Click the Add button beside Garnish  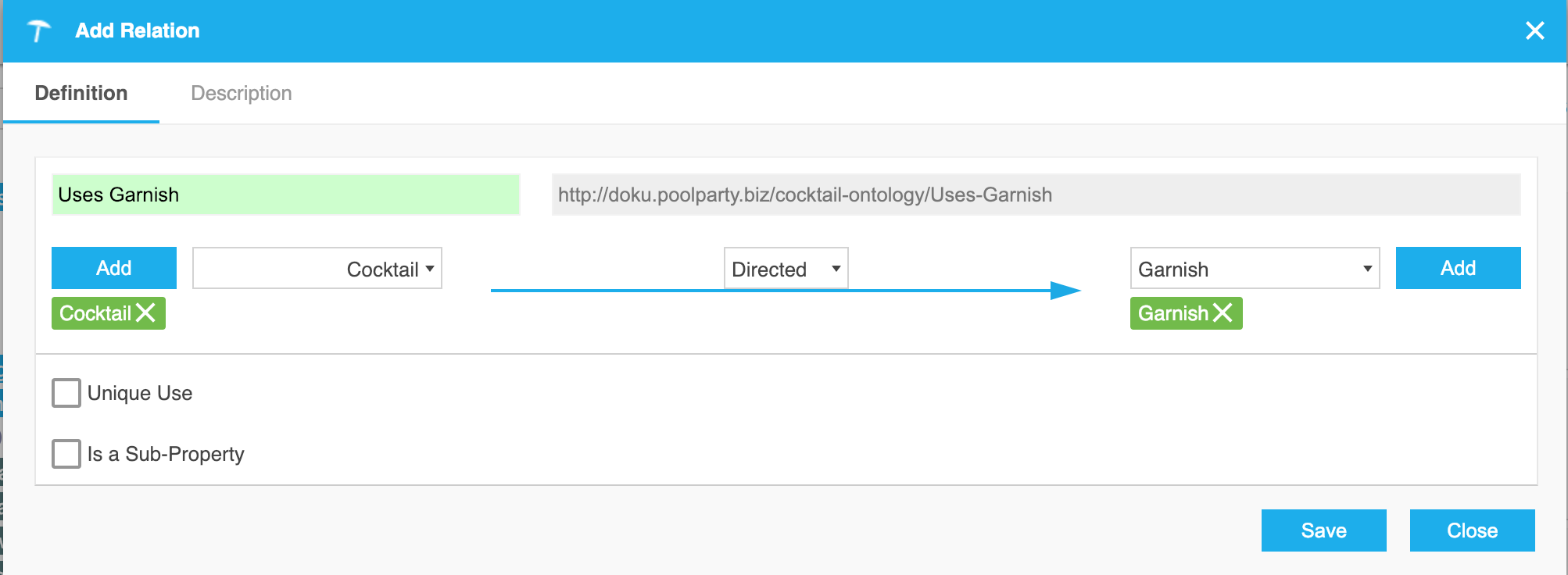(1458, 268)
